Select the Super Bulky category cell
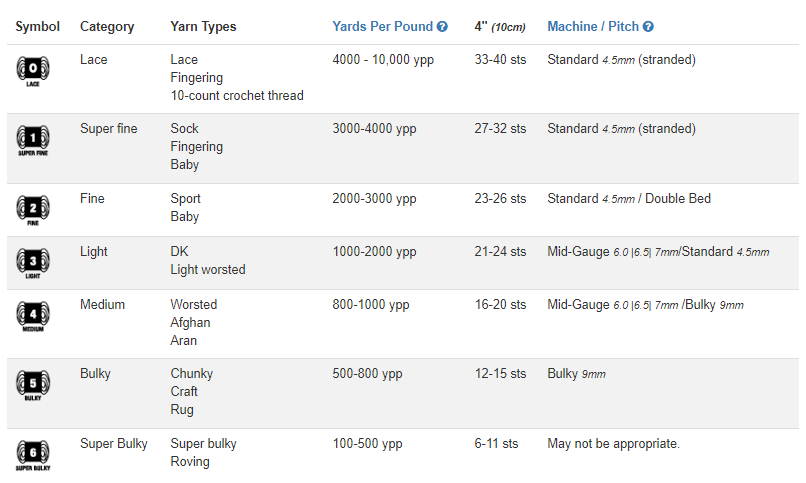This screenshot has height=483, width=806. pos(114,443)
